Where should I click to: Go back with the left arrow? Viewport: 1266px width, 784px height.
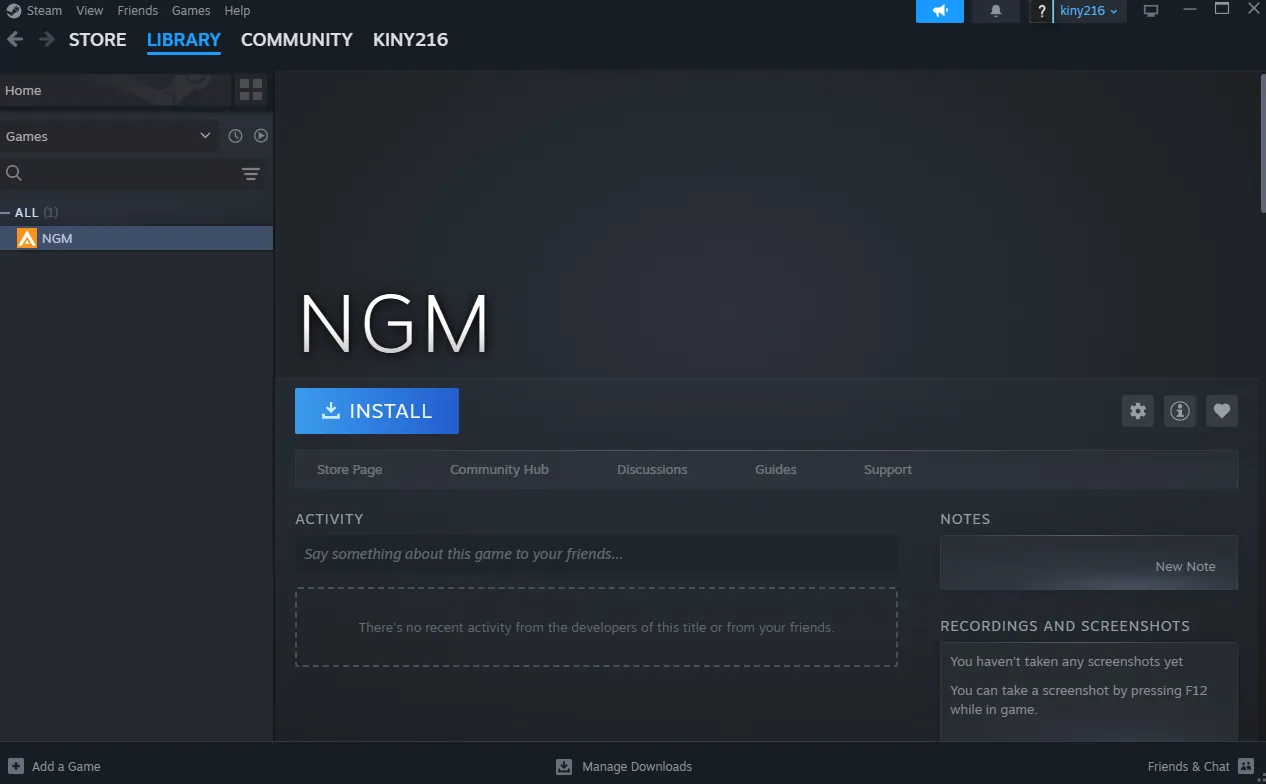15,39
